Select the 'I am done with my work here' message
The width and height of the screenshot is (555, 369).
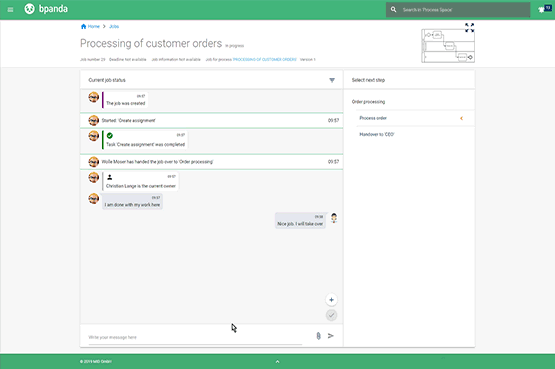click(x=132, y=202)
